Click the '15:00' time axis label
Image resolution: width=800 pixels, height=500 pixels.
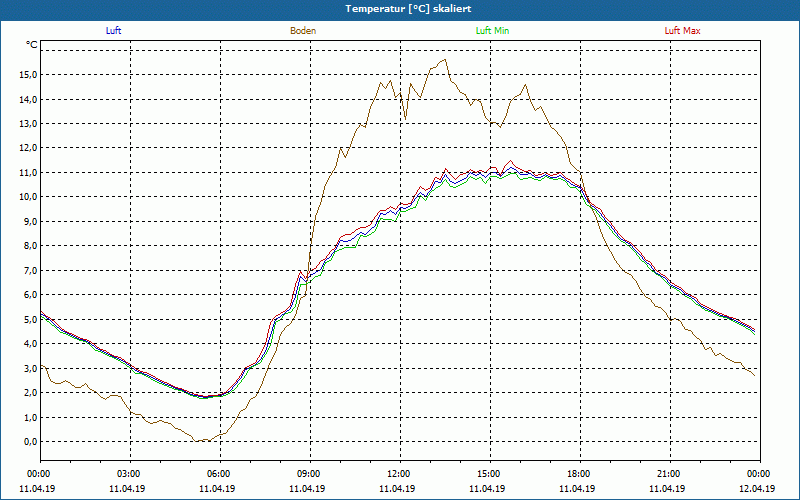click(x=490, y=474)
